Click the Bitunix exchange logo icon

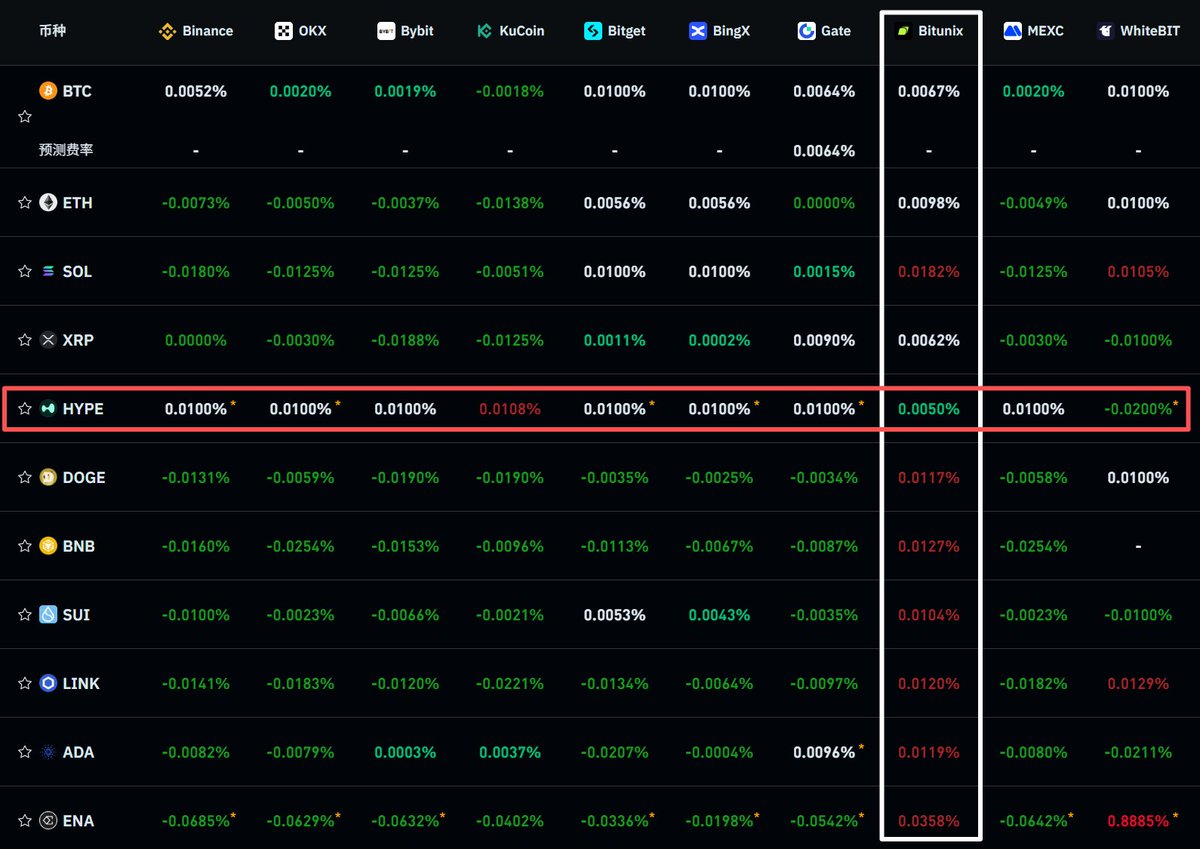click(904, 31)
